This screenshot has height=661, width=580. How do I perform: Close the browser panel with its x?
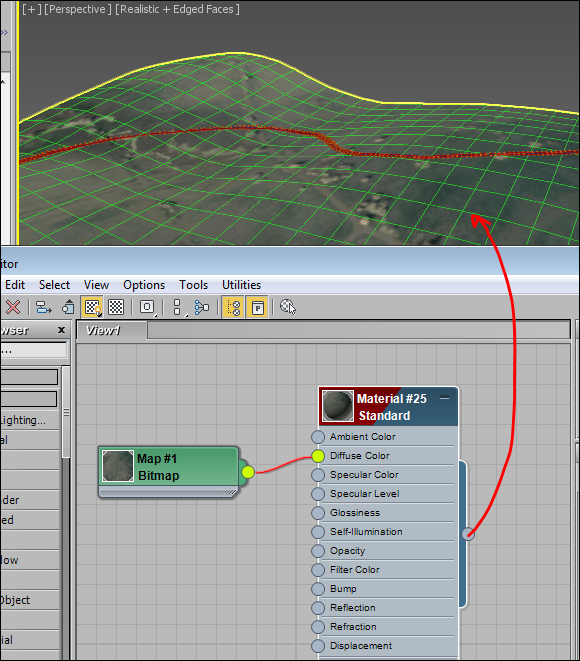coord(62,330)
